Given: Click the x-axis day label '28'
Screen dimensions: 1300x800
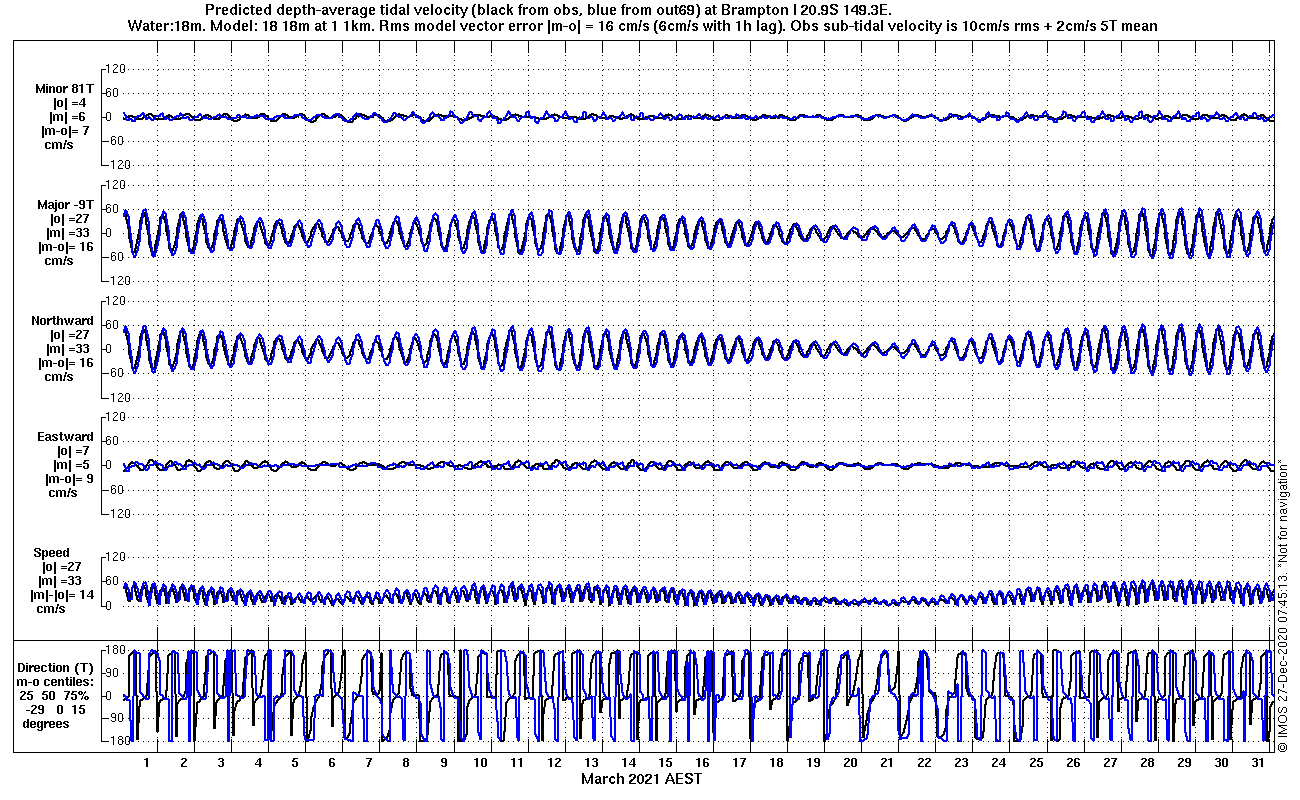Looking at the screenshot, I should coord(1147,763).
